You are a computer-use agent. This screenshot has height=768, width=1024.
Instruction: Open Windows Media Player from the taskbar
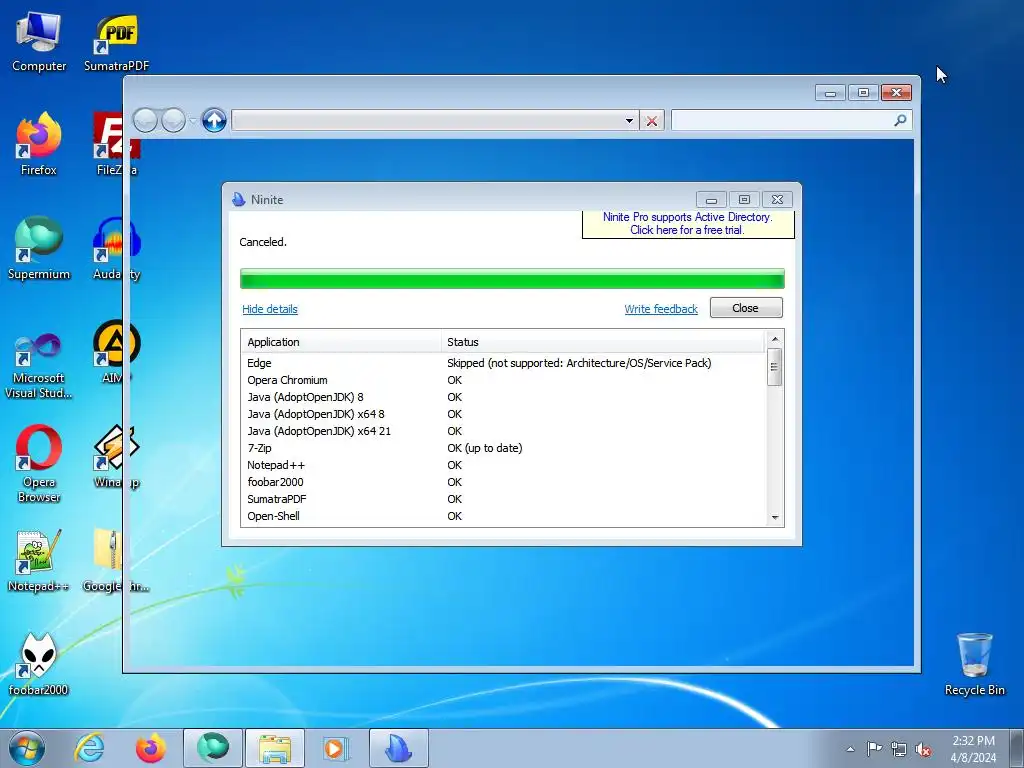click(337, 748)
